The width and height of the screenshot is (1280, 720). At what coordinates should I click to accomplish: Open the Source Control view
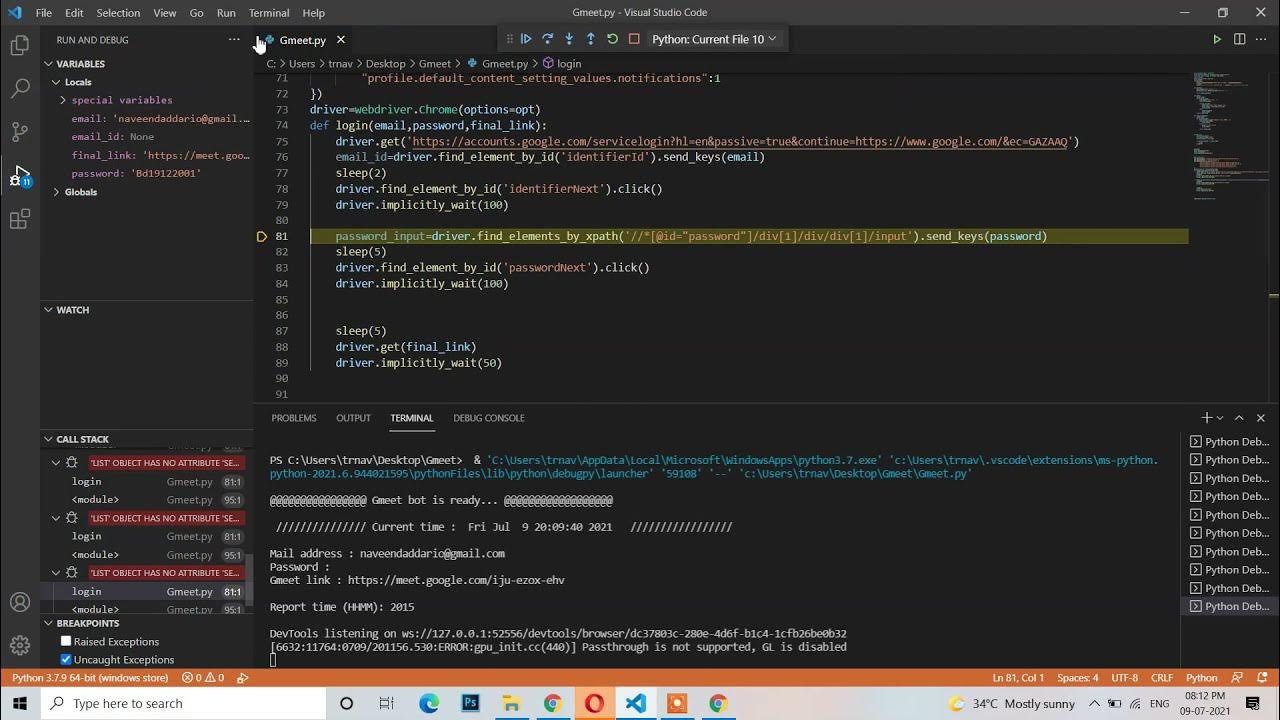[19, 131]
